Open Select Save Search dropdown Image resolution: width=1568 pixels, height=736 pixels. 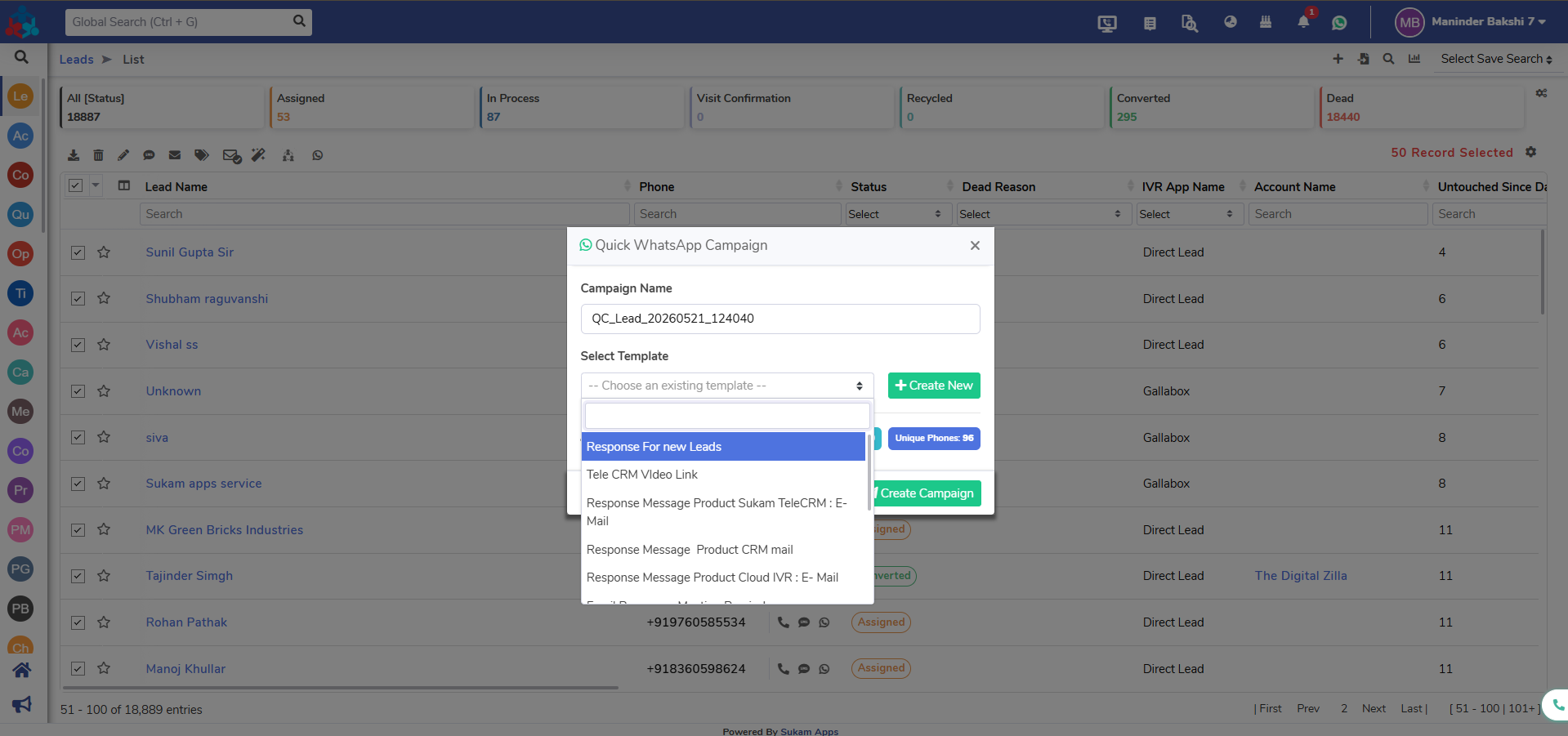coord(1496,59)
